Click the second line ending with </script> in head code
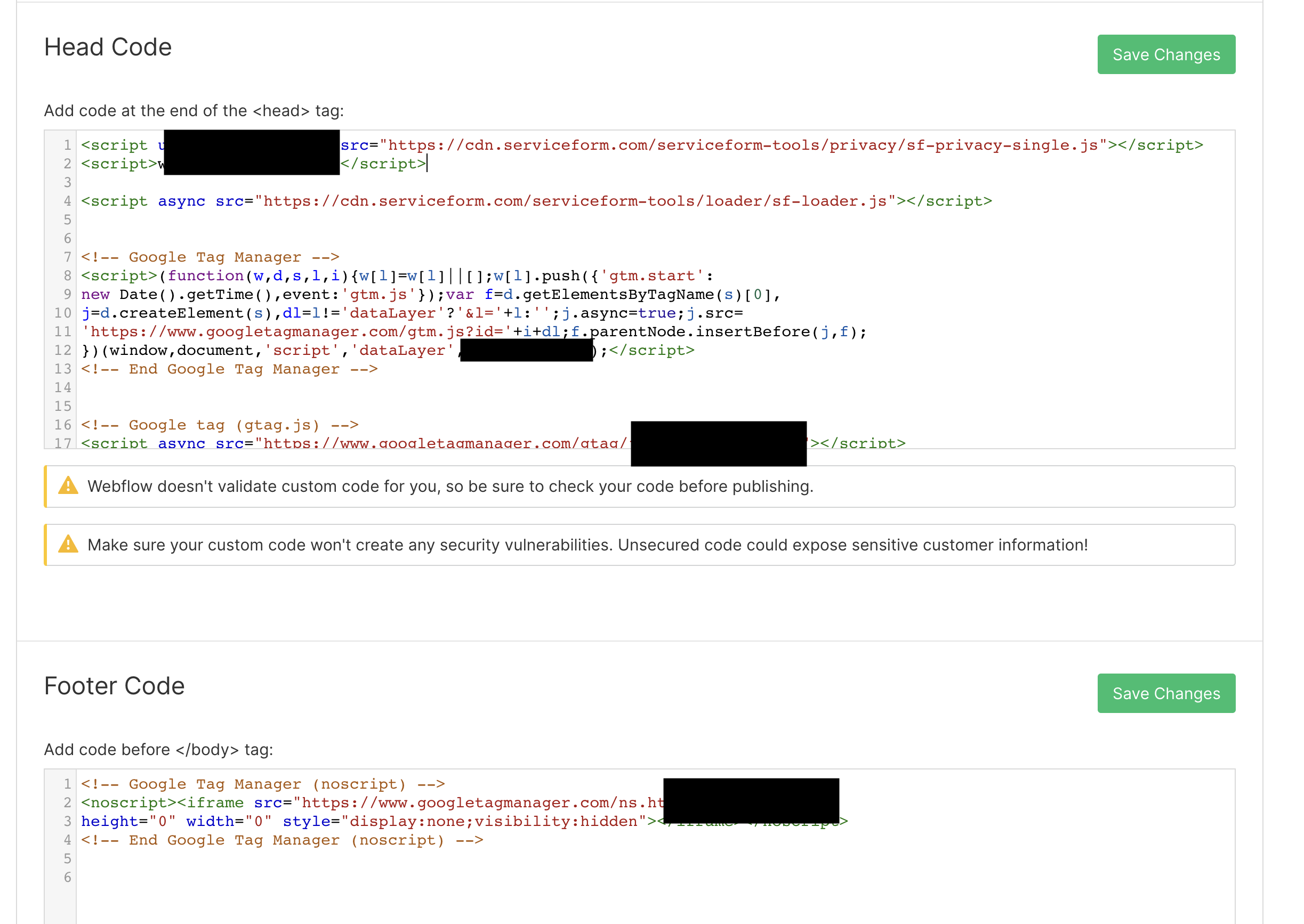Viewport: 1304px width, 924px height. (x=253, y=164)
